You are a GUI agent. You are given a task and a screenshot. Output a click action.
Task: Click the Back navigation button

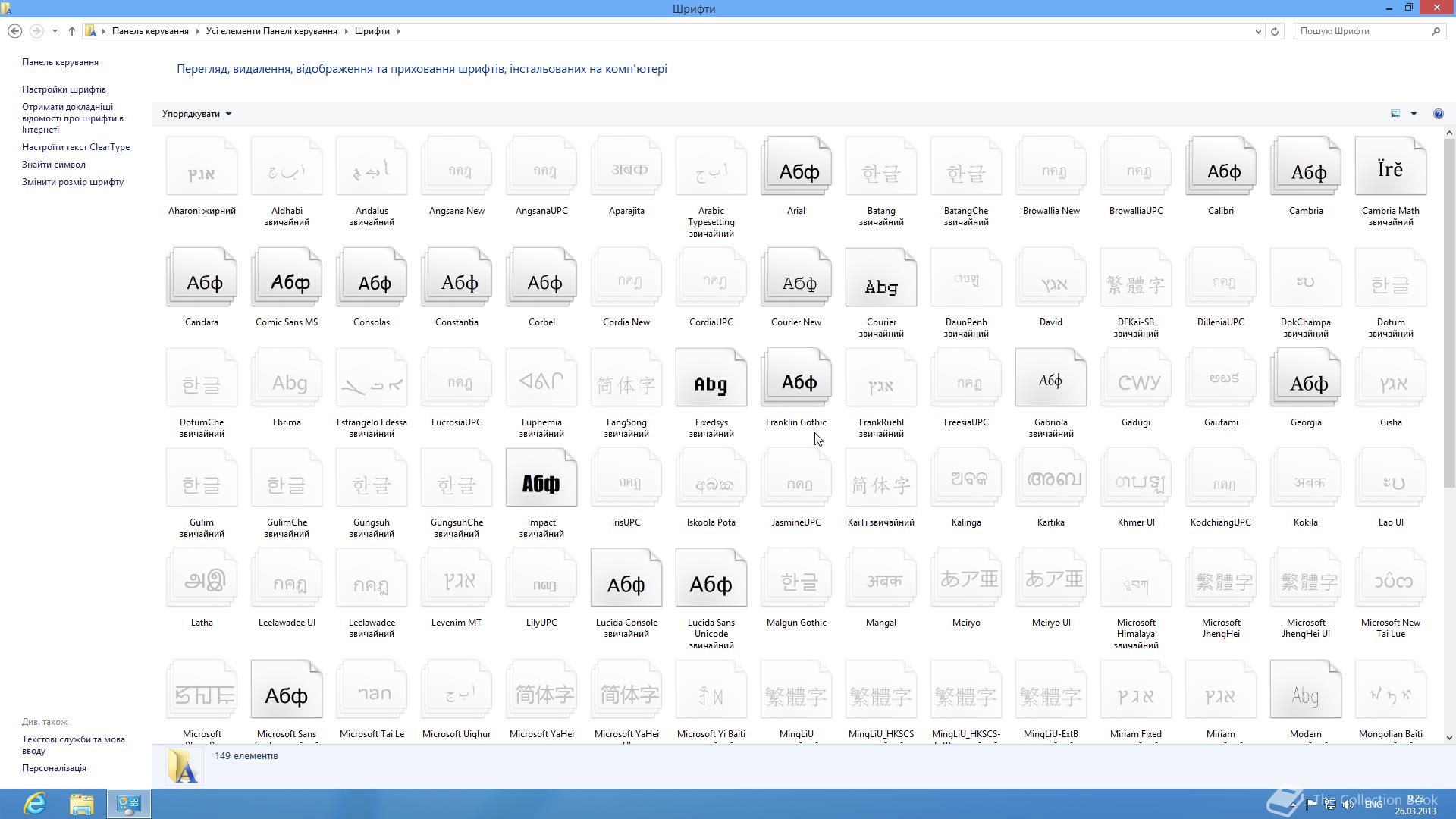pyautogui.click(x=14, y=31)
